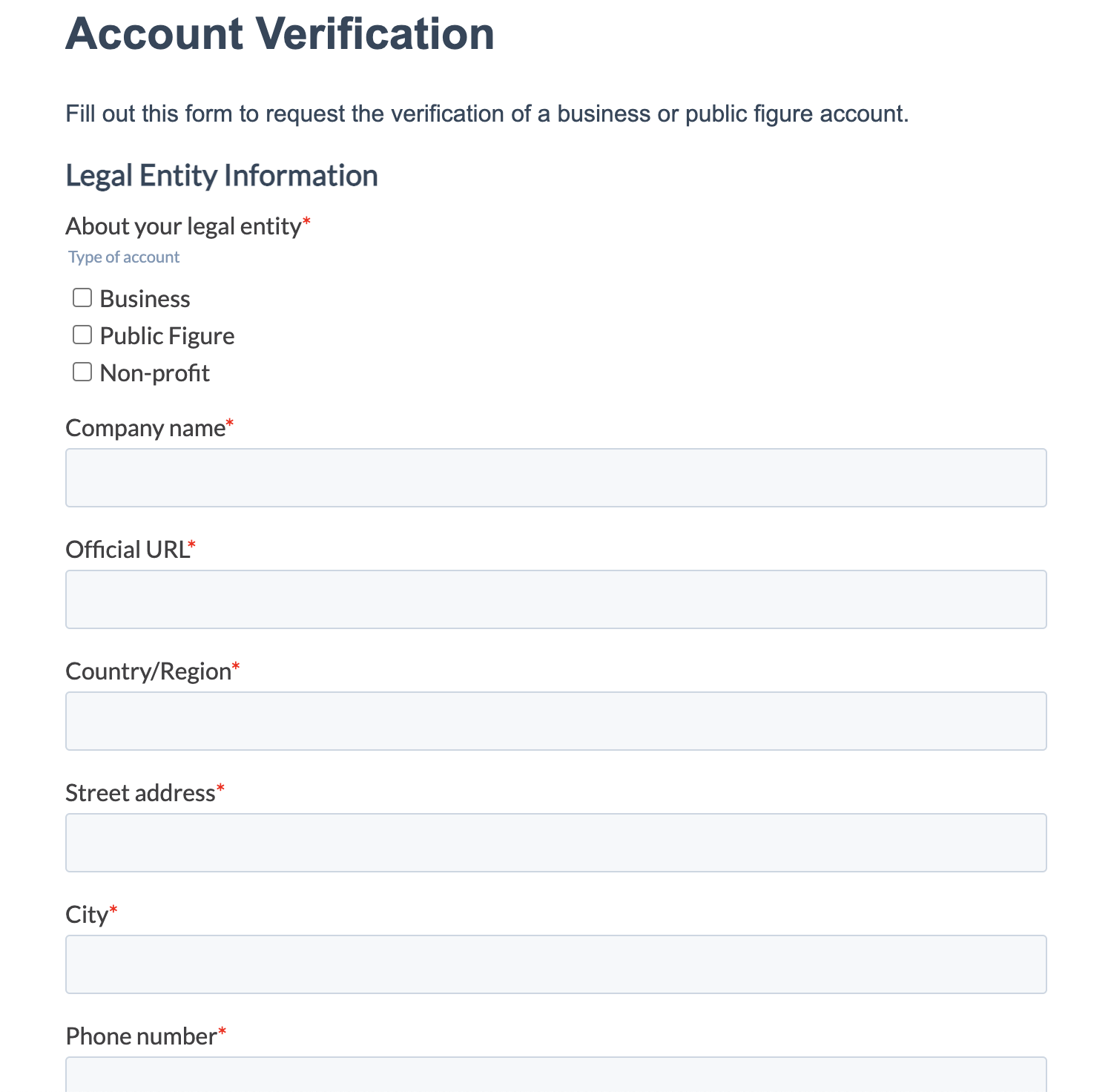Viewport: 1111px width, 1092px height.
Task: Click the 'Legal Entity Information' section heading
Action: point(222,176)
